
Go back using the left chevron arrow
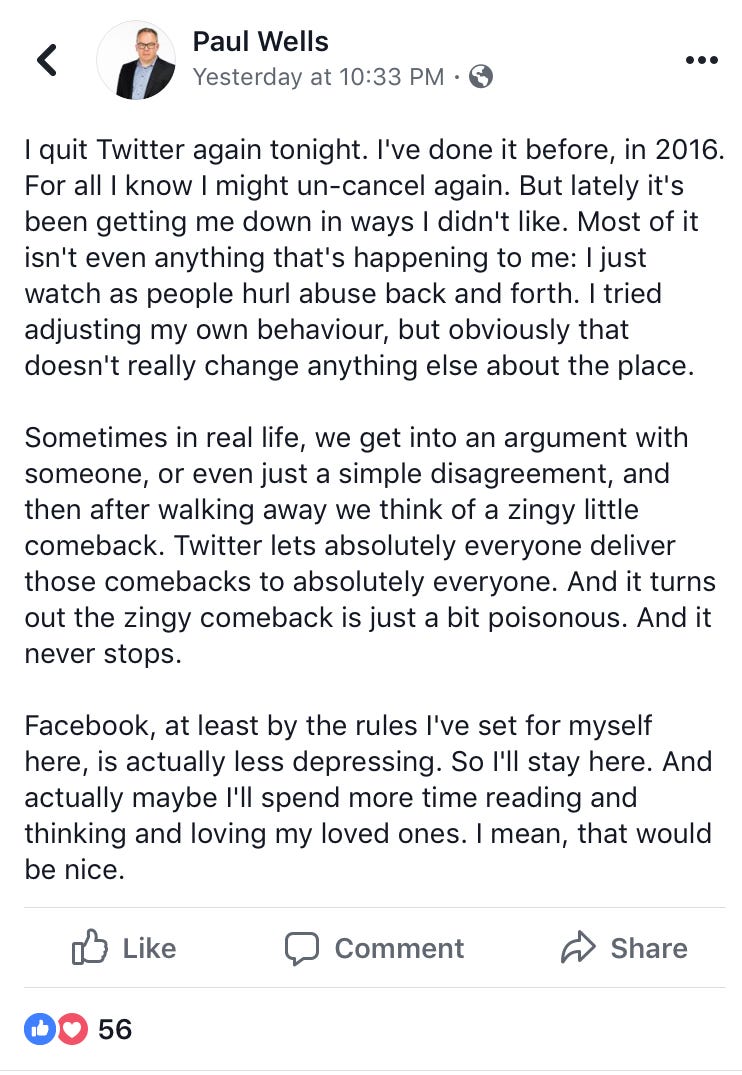tap(47, 60)
